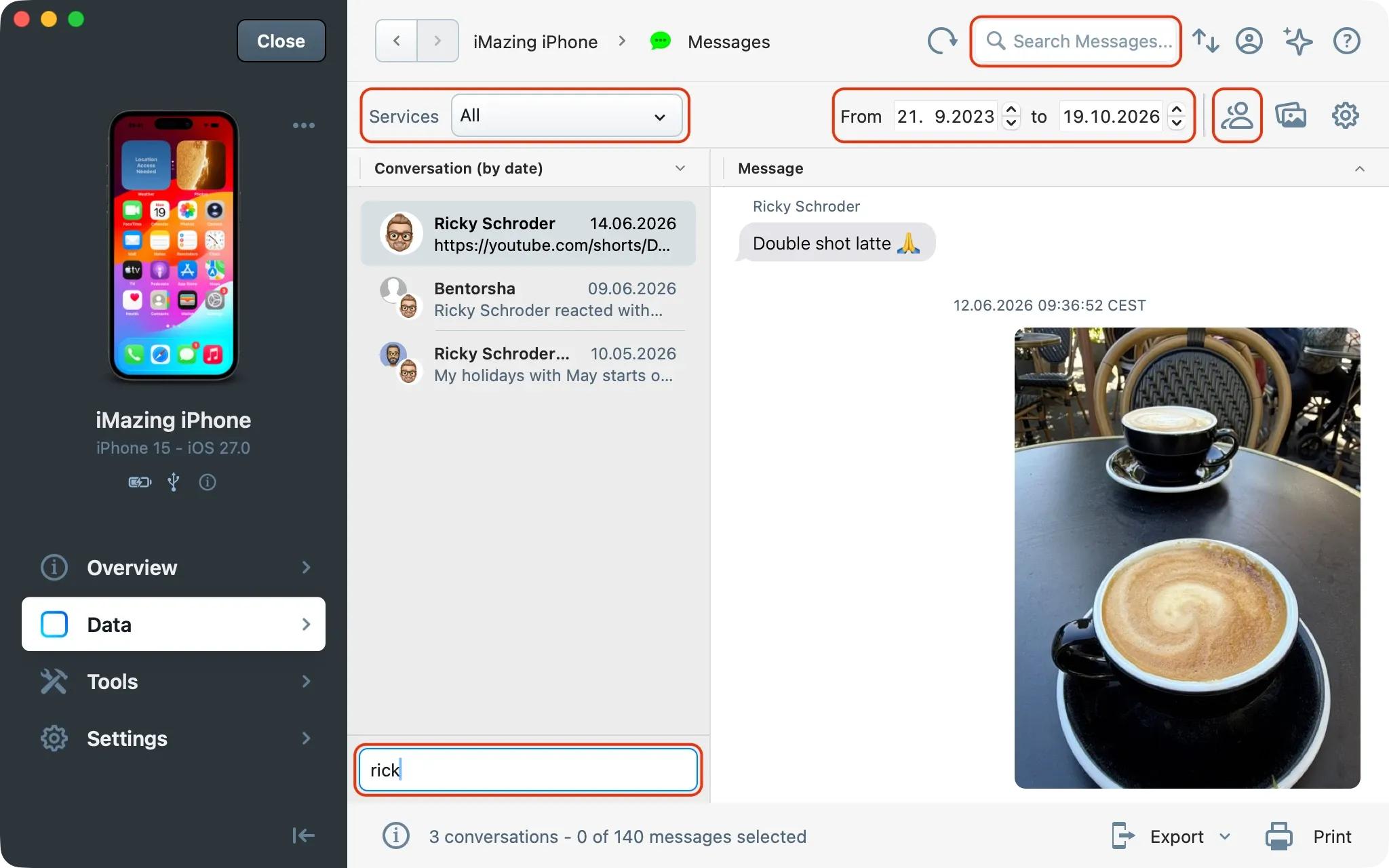
Task: Open Messages view gear options
Action: pos(1345,115)
